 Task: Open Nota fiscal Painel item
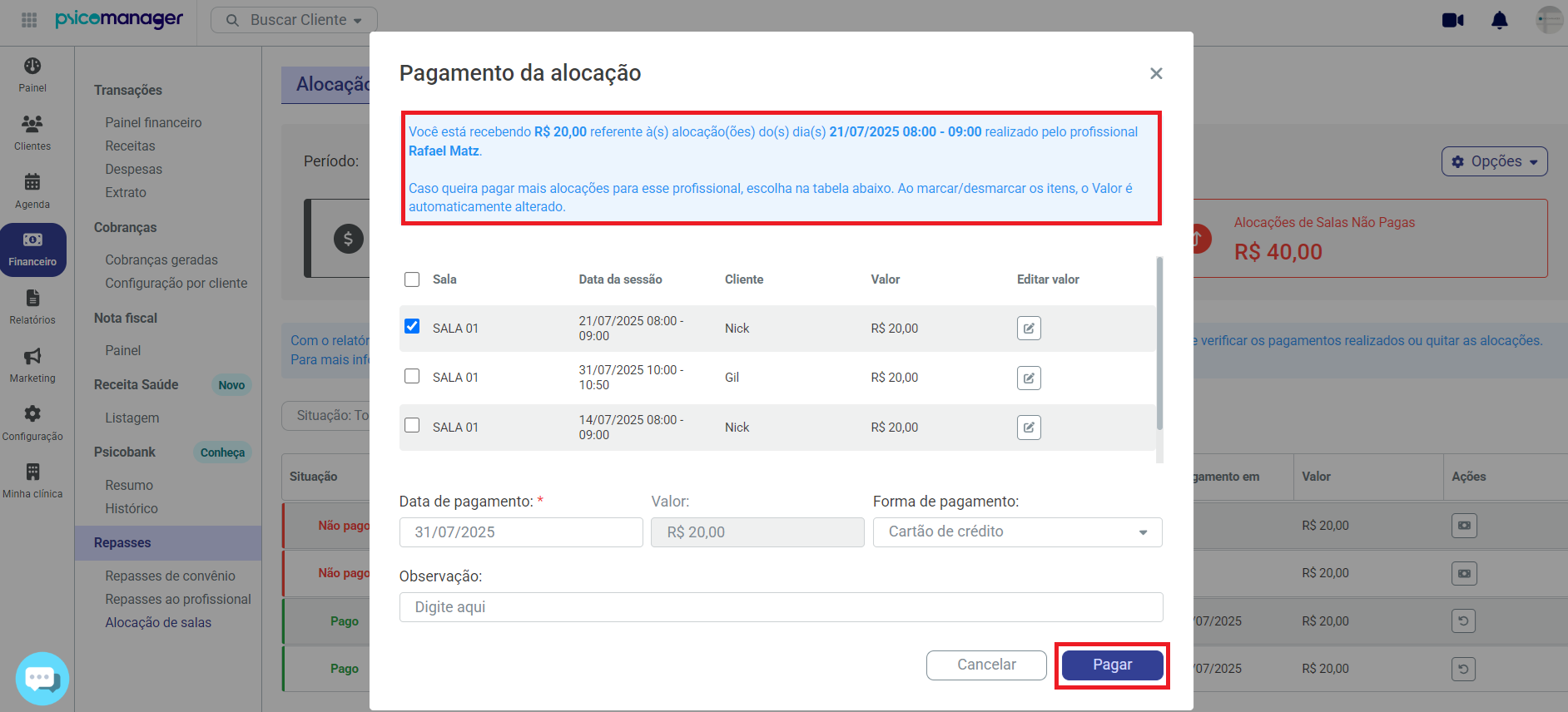(x=122, y=350)
